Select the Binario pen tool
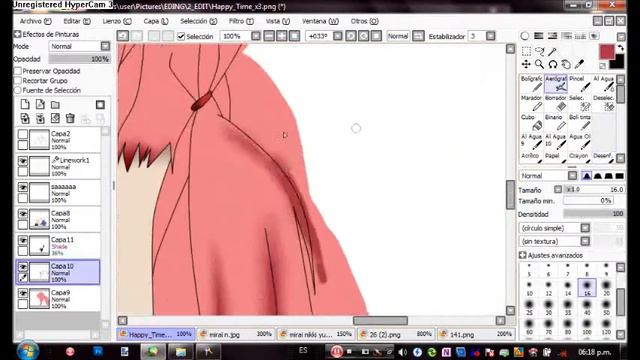Image resolution: width=640 pixels, height=360 pixels. pos(556,122)
